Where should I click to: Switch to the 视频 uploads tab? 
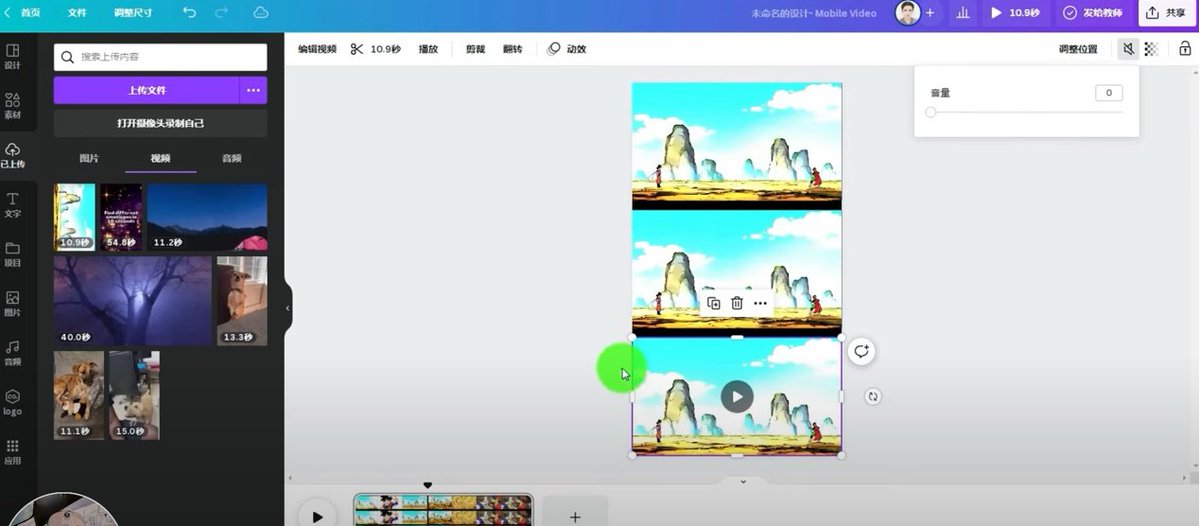pyautogui.click(x=160, y=158)
